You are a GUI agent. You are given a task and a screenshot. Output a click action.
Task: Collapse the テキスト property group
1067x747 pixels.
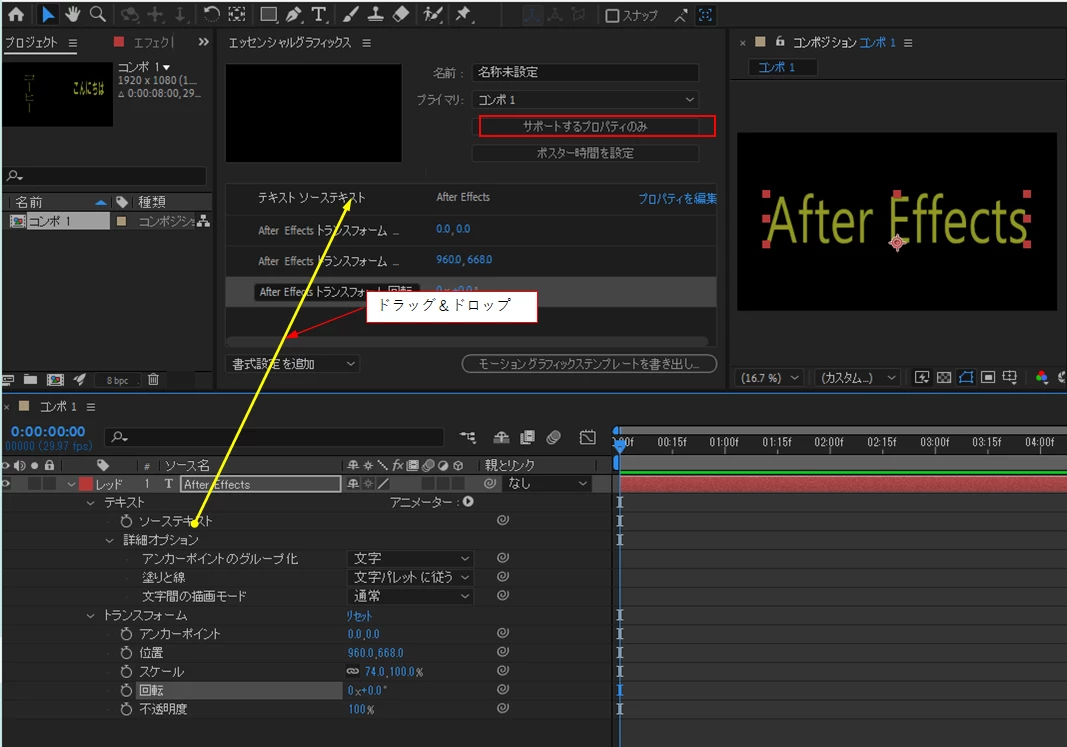tap(91, 503)
